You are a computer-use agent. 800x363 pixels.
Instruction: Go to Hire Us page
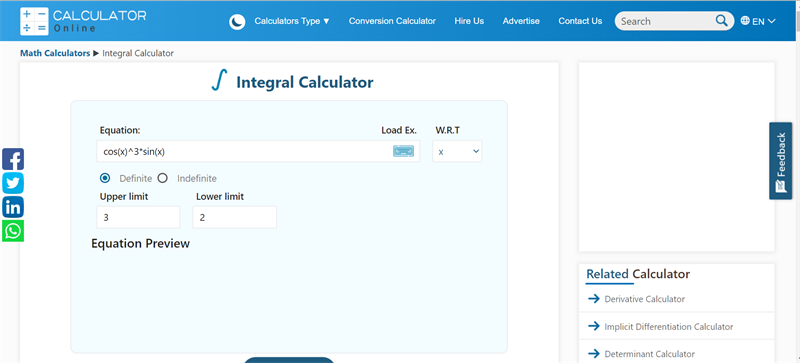pyautogui.click(x=469, y=21)
